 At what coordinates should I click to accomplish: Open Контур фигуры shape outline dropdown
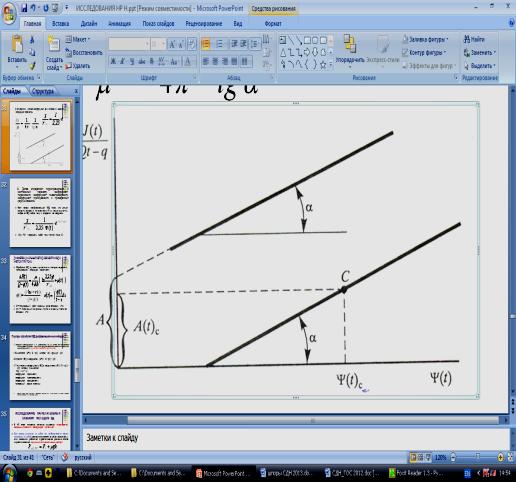coord(424,52)
